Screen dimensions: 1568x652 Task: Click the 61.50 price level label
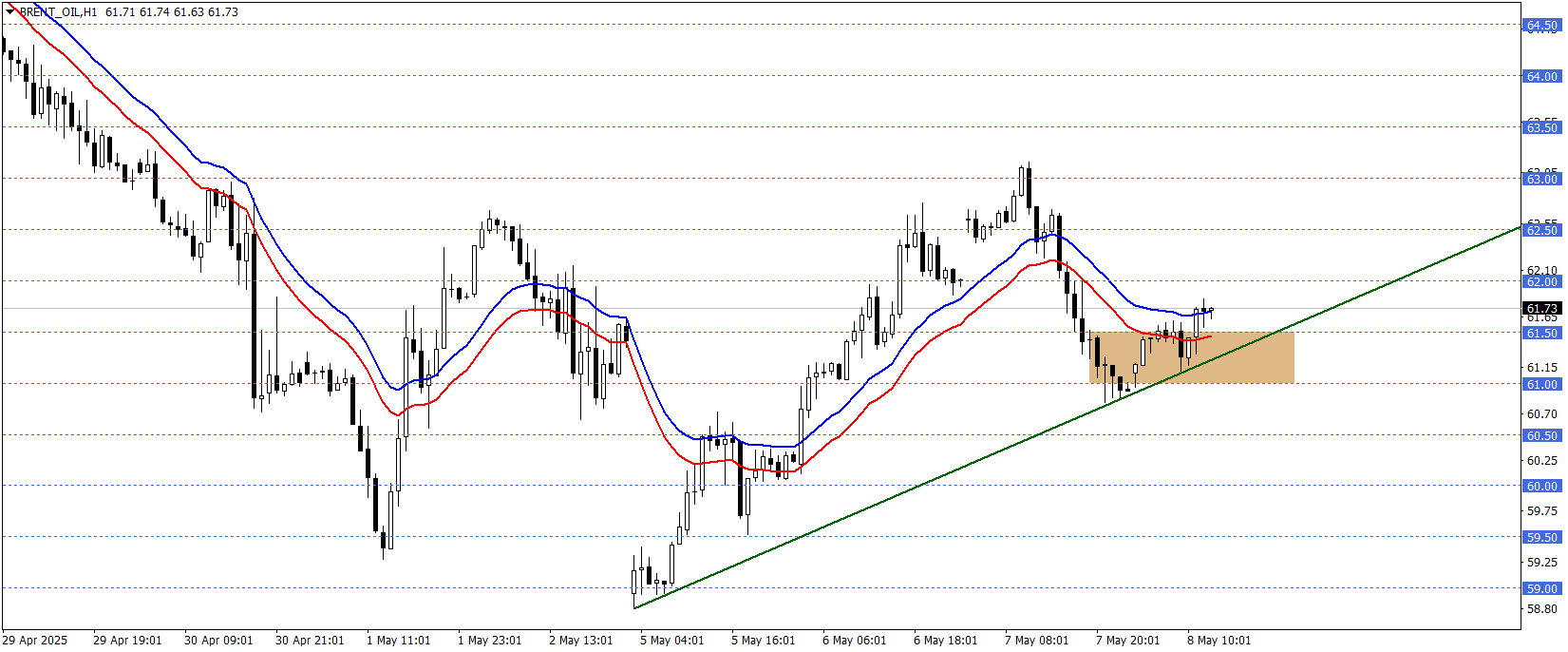(x=1542, y=333)
